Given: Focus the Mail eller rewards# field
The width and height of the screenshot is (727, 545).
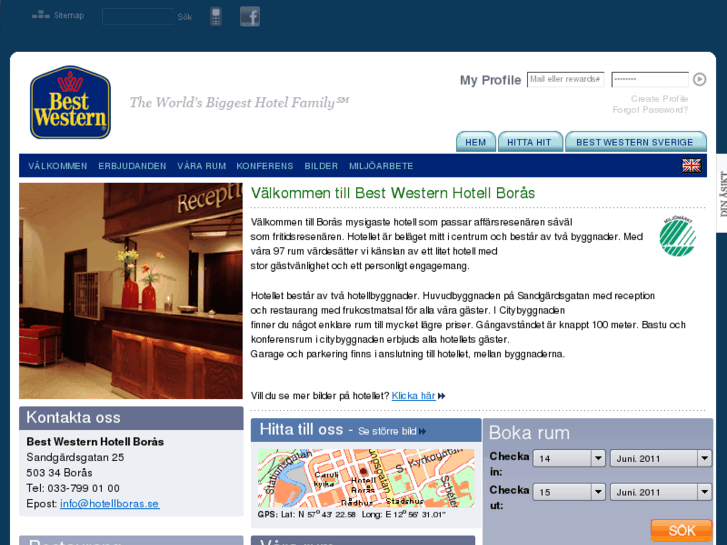Looking at the screenshot, I should (x=565, y=79).
